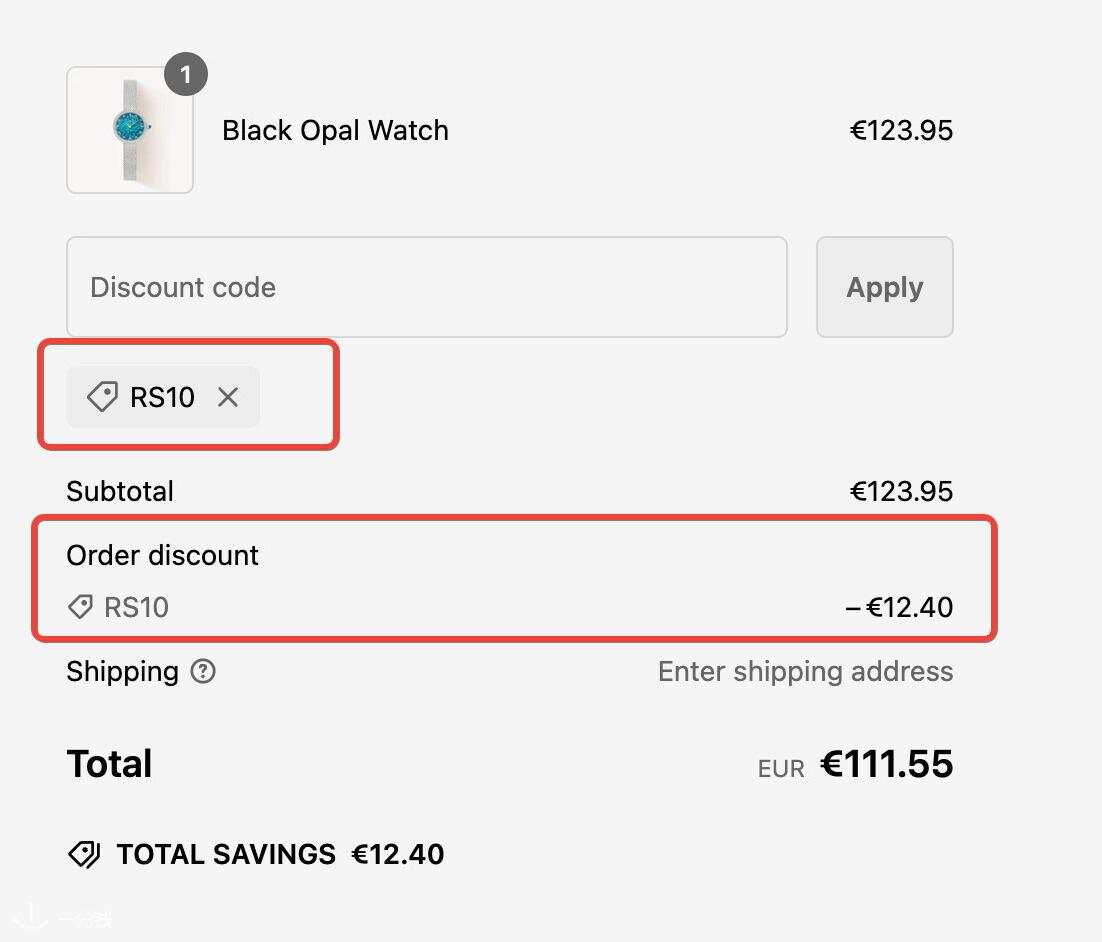Open the Black Opal Watch thumbnail

coord(130,130)
